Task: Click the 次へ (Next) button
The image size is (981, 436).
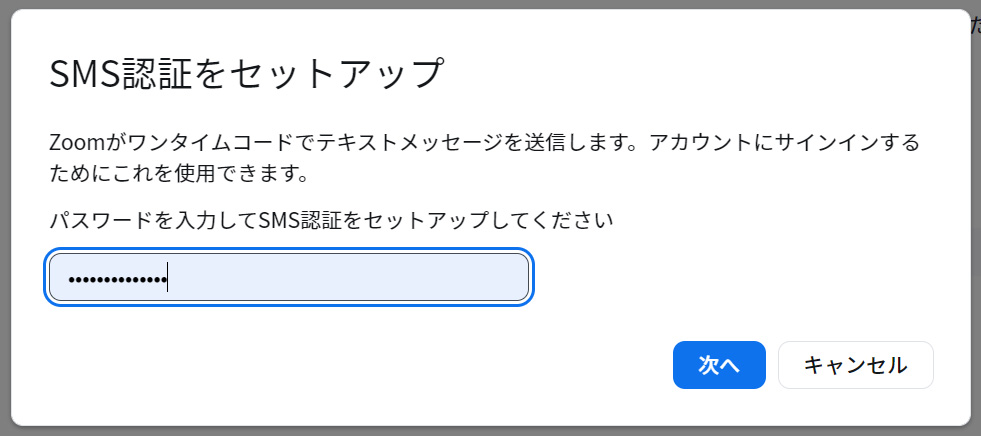Action: click(x=719, y=365)
